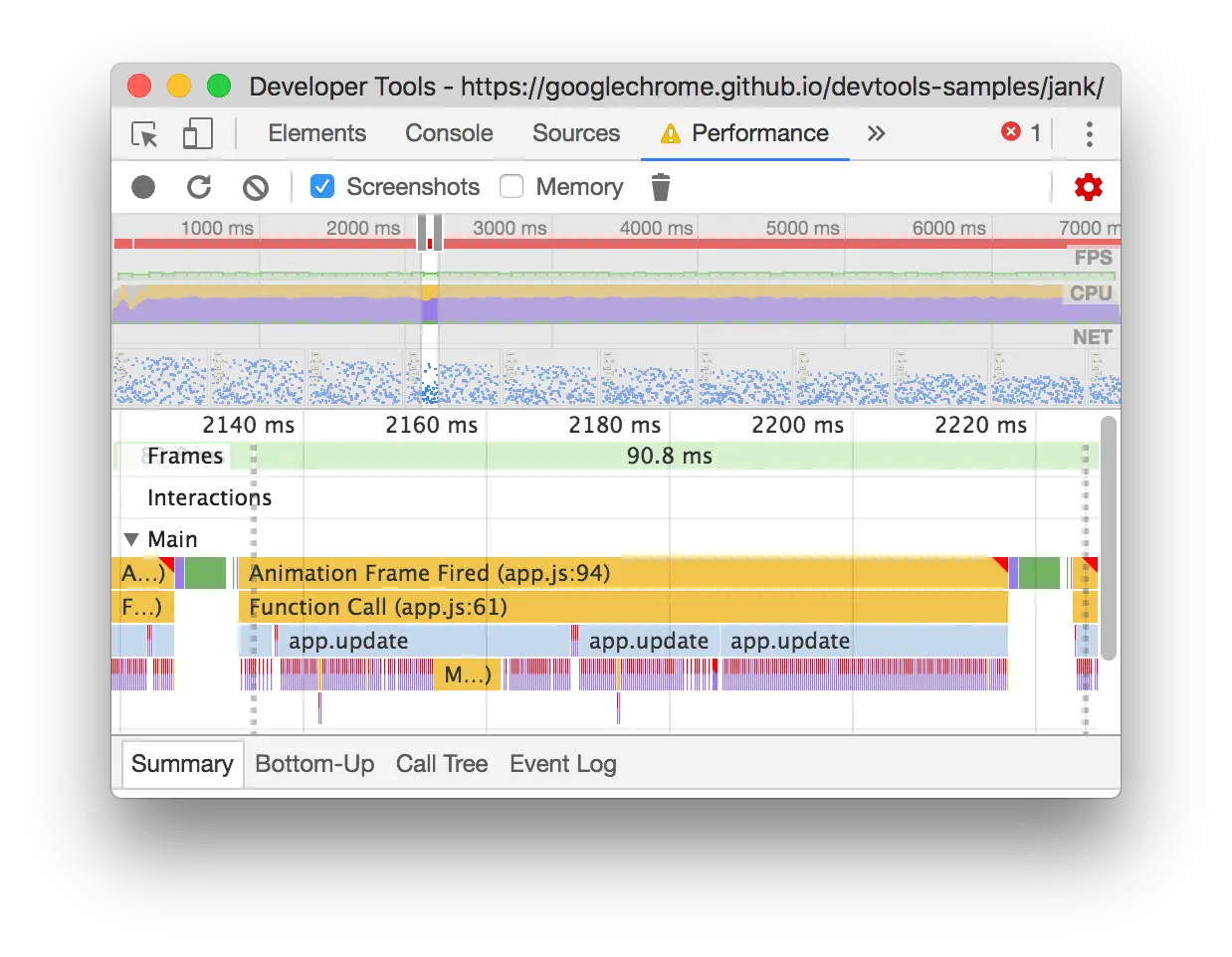Screen dimensions: 1232x957
Task: Click the 2200 ms ruler label
Action: coord(797,425)
